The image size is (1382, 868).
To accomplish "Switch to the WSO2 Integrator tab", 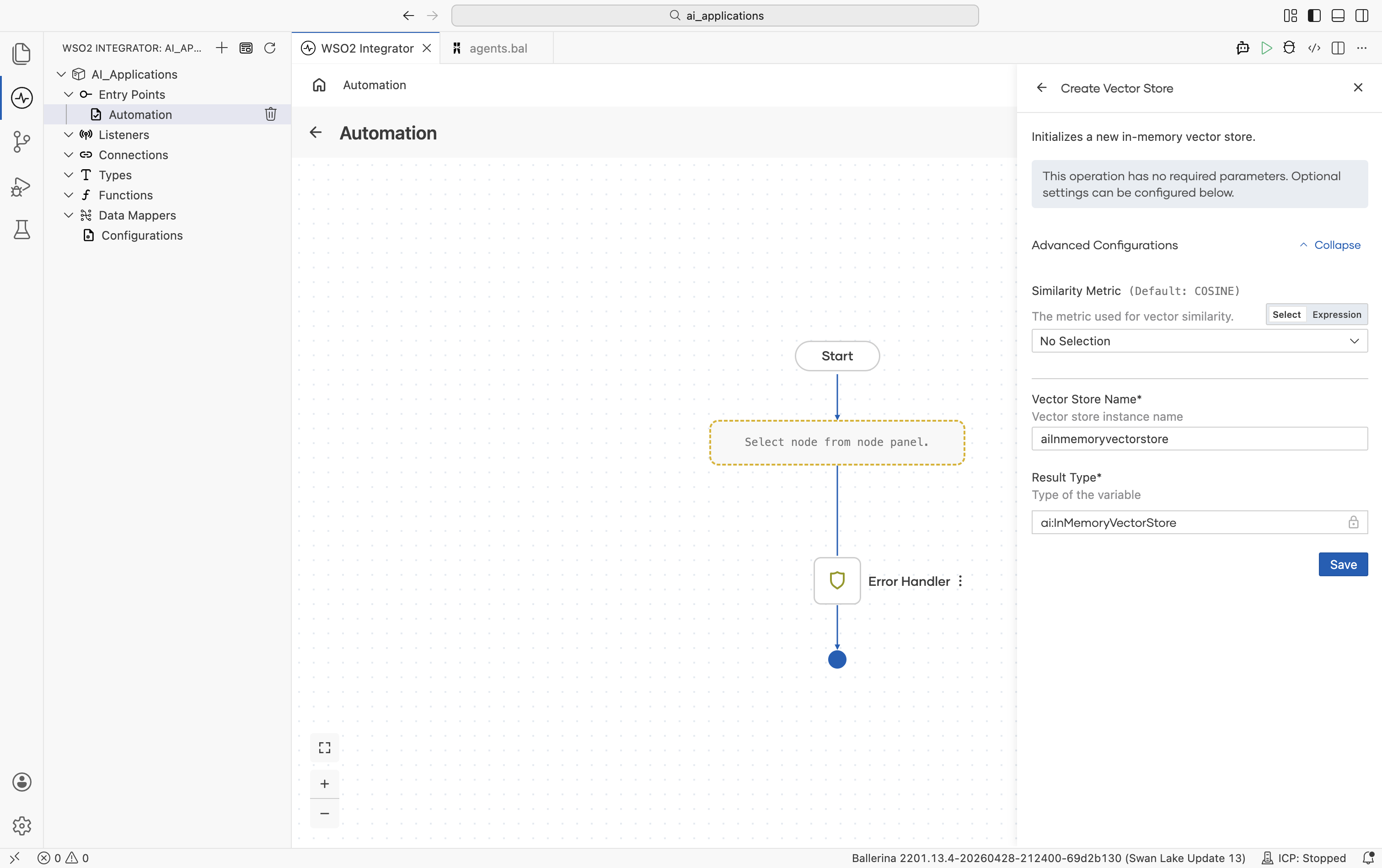I will point(366,48).
